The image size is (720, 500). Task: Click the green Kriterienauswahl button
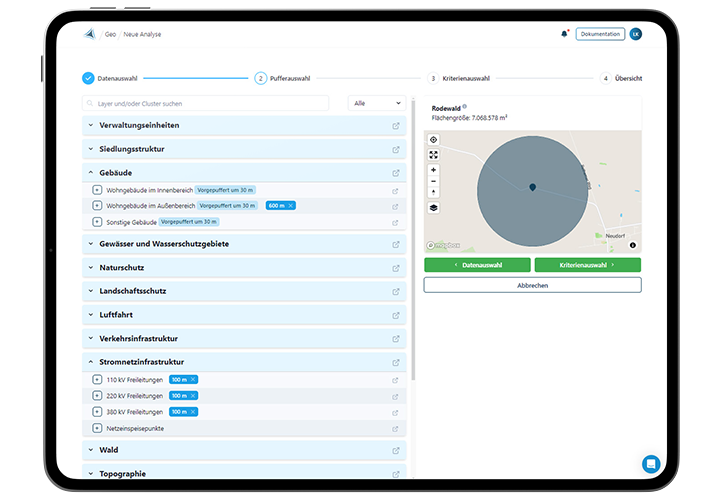[587, 265]
